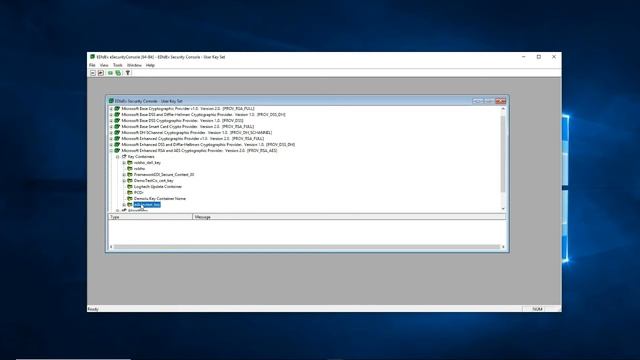This screenshot has width=640, height=360.
Task: Click container icon beside FrameworkEDI_Secure_Context_00
Action: (x=130, y=174)
